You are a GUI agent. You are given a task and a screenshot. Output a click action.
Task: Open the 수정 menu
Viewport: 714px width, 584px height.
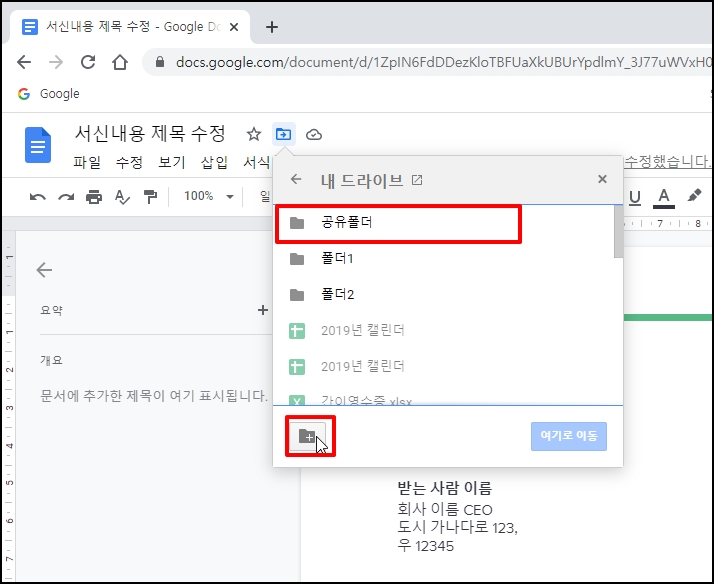tap(129, 162)
